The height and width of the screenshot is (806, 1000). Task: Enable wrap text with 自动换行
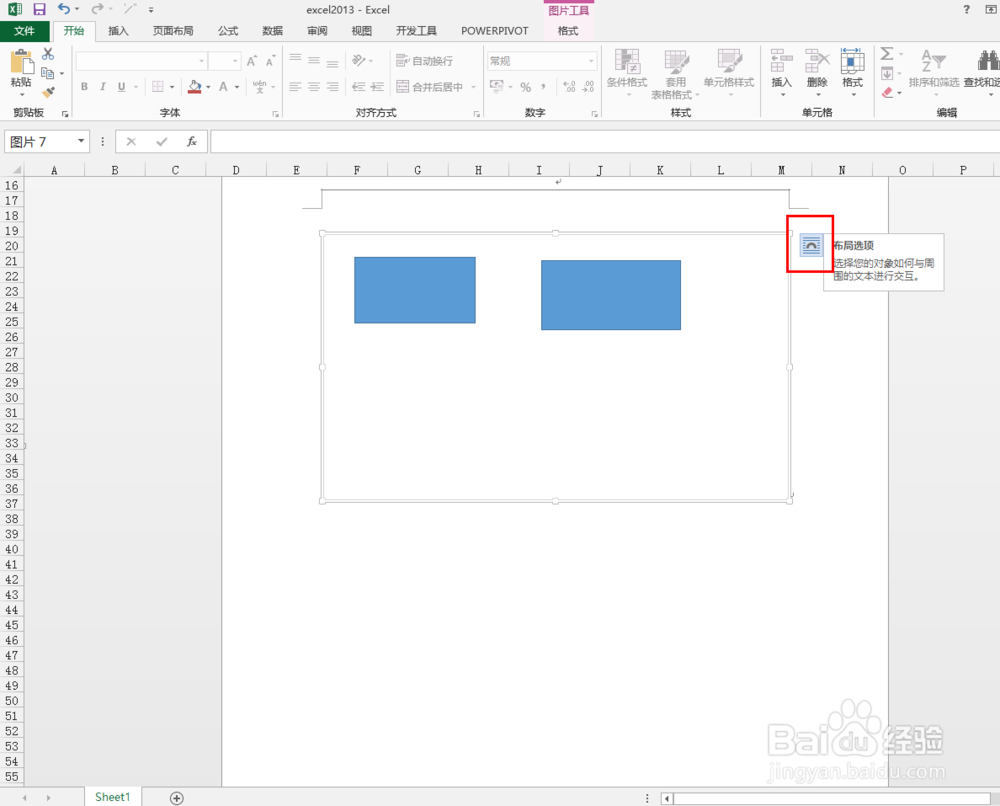coord(425,58)
